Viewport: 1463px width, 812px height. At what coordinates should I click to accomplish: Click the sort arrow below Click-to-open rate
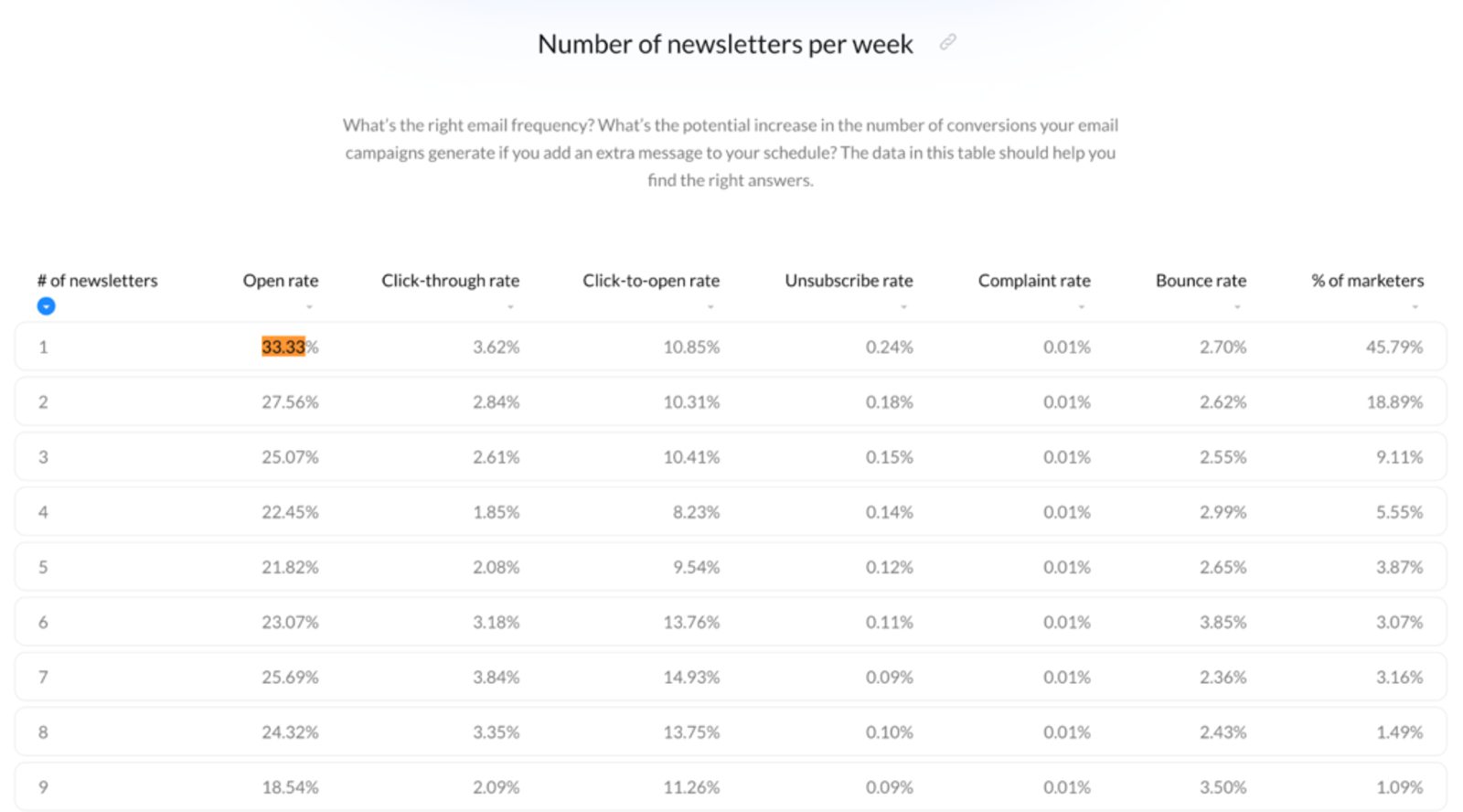tap(710, 307)
